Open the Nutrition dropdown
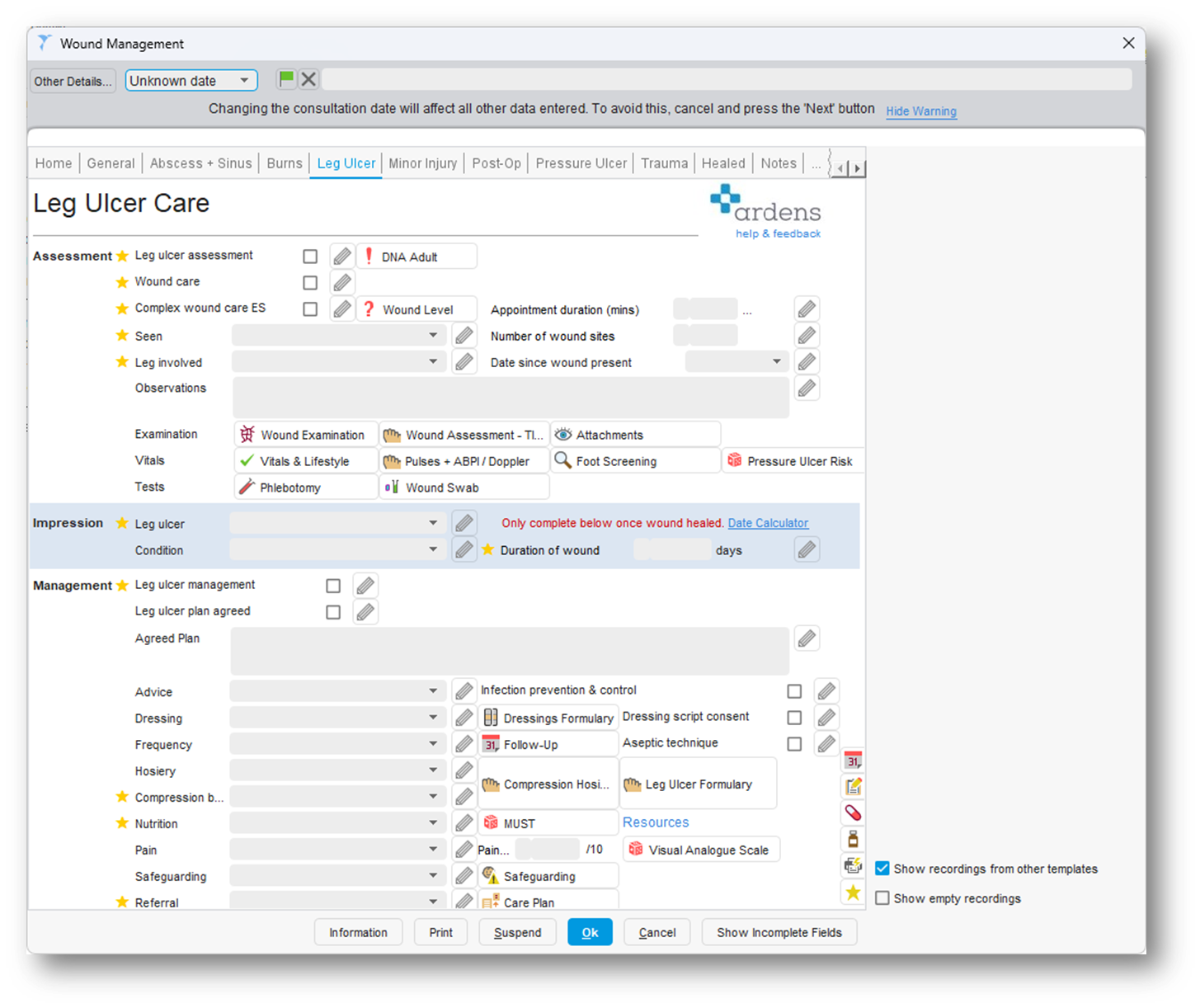Viewport: 1200px width, 1008px height. click(x=338, y=823)
